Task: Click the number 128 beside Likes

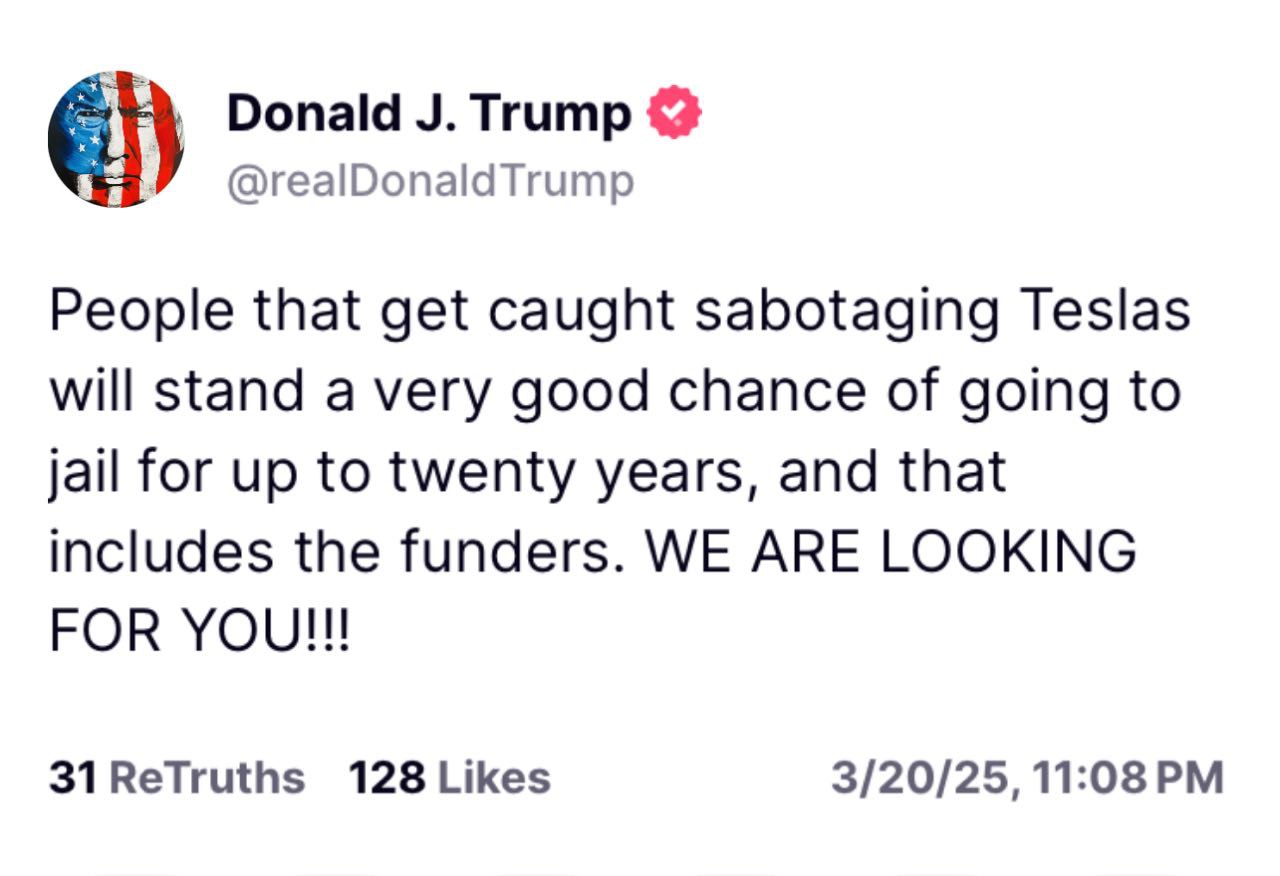Action: (x=386, y=777)
